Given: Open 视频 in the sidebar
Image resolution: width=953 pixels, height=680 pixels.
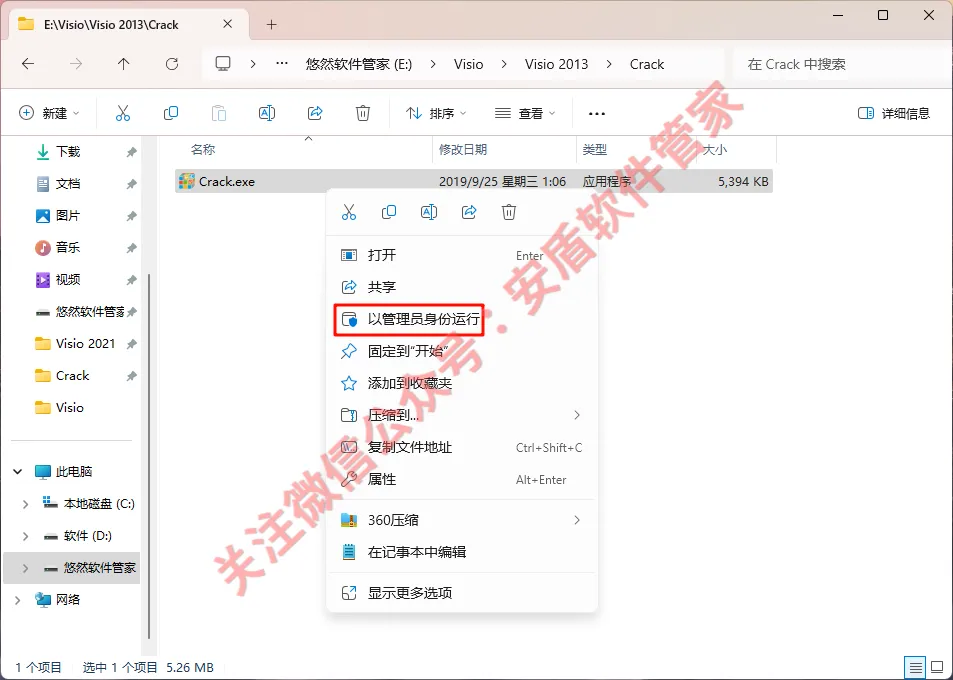Looking at the screenshot, I should point(67,280).
